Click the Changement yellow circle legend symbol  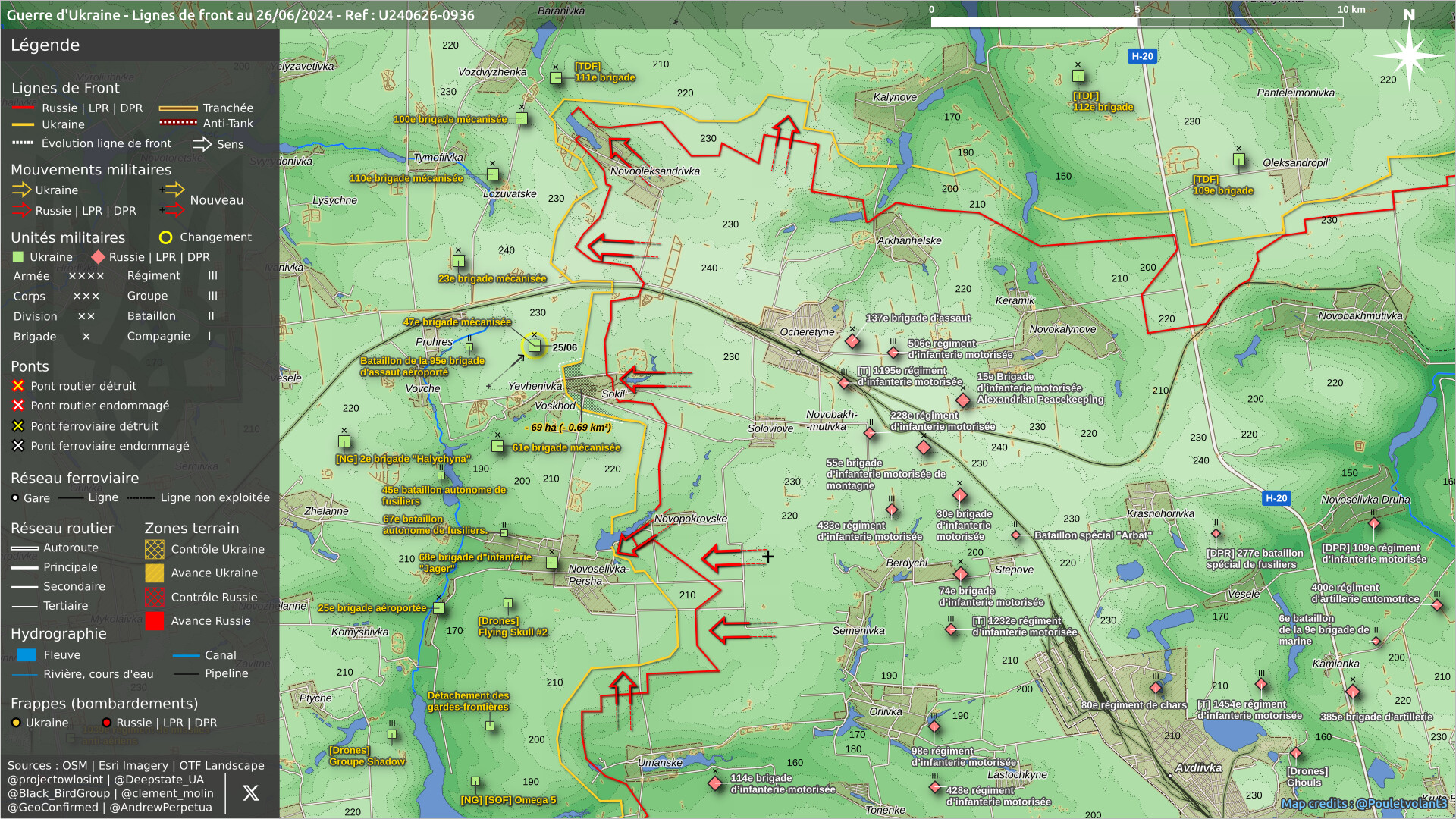click(165, 238)
